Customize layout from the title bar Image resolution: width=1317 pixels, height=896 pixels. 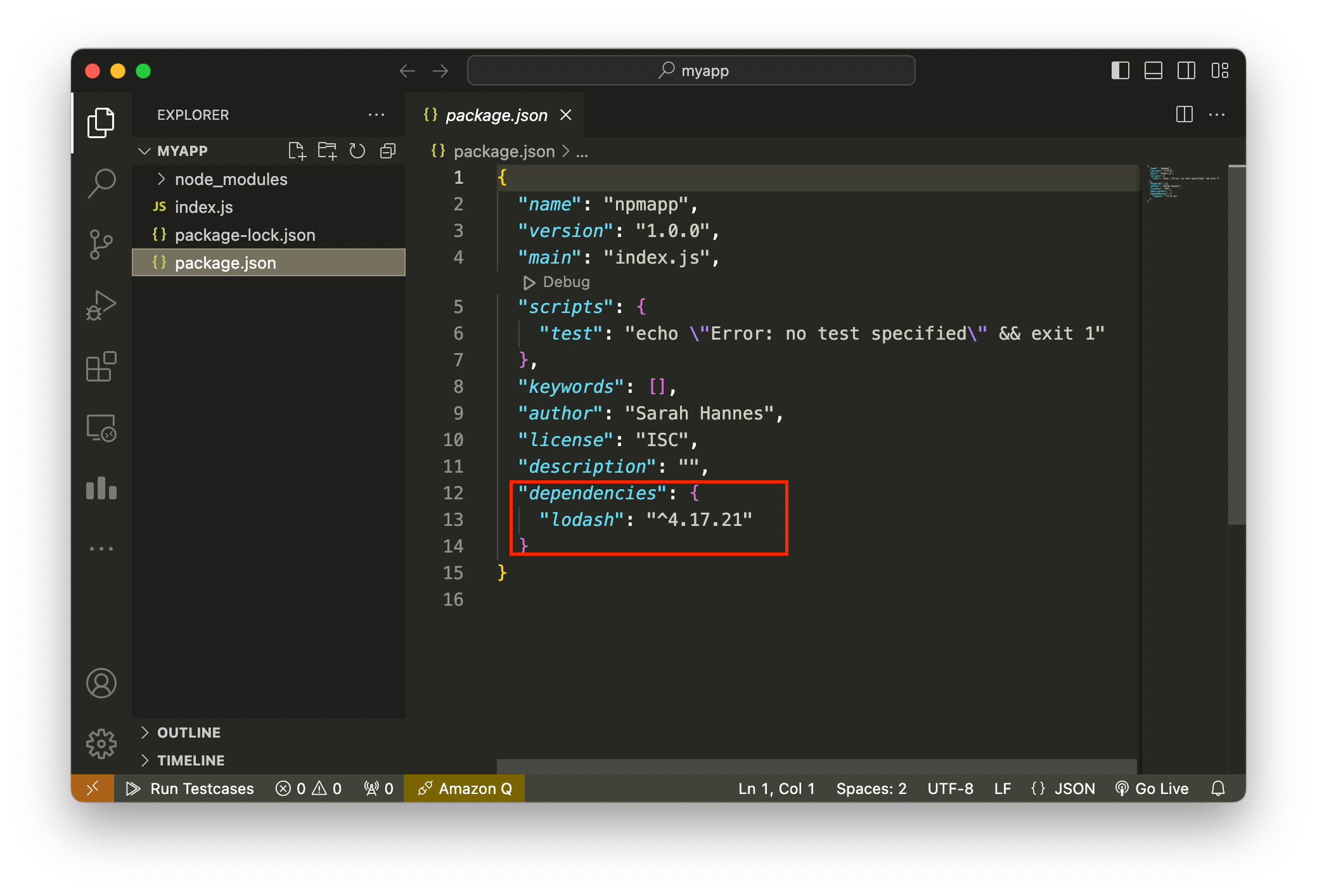pyautogui.click(x=1220, y=70)
